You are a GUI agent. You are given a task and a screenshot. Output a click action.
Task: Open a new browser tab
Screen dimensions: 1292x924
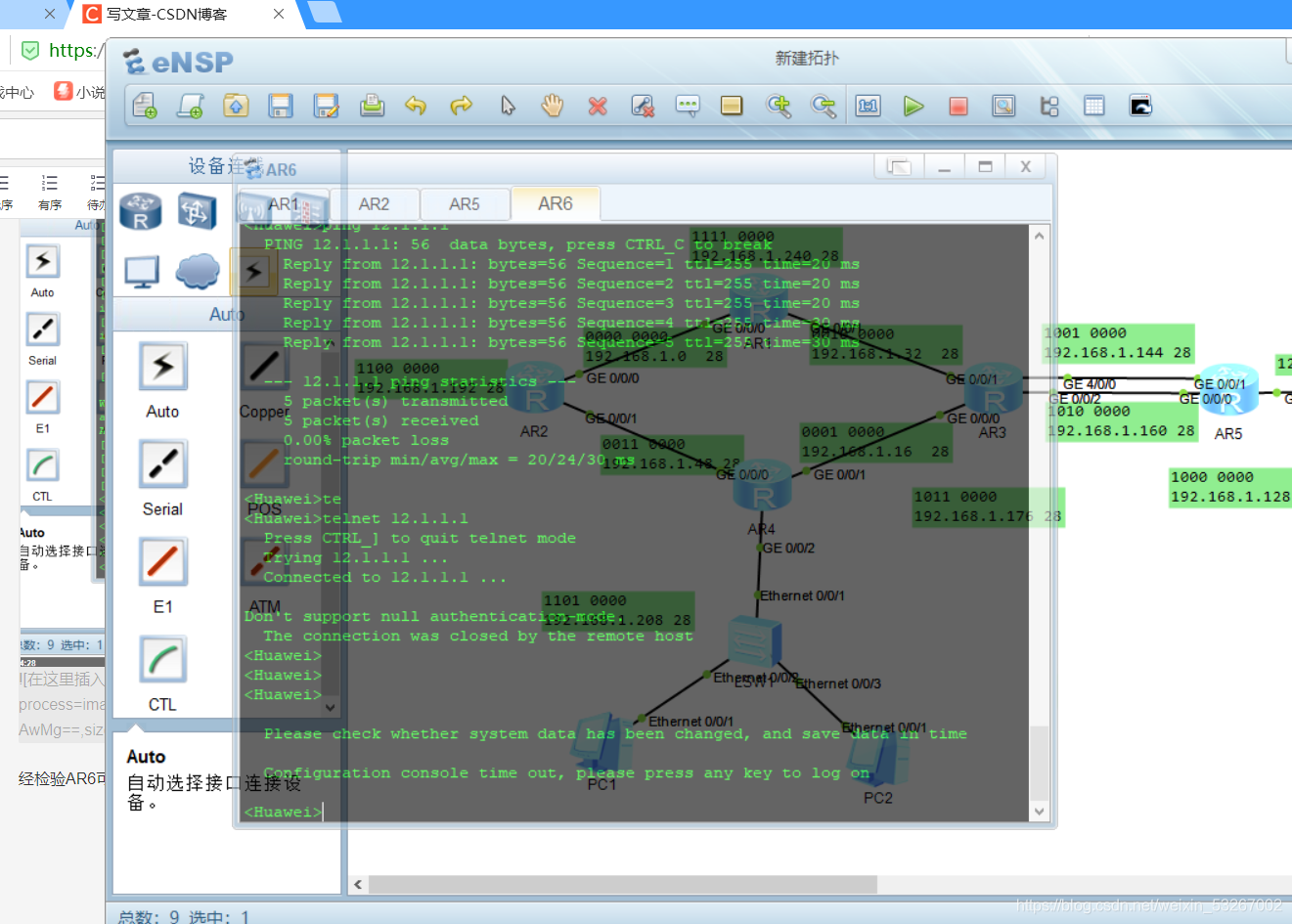point(326,13)
